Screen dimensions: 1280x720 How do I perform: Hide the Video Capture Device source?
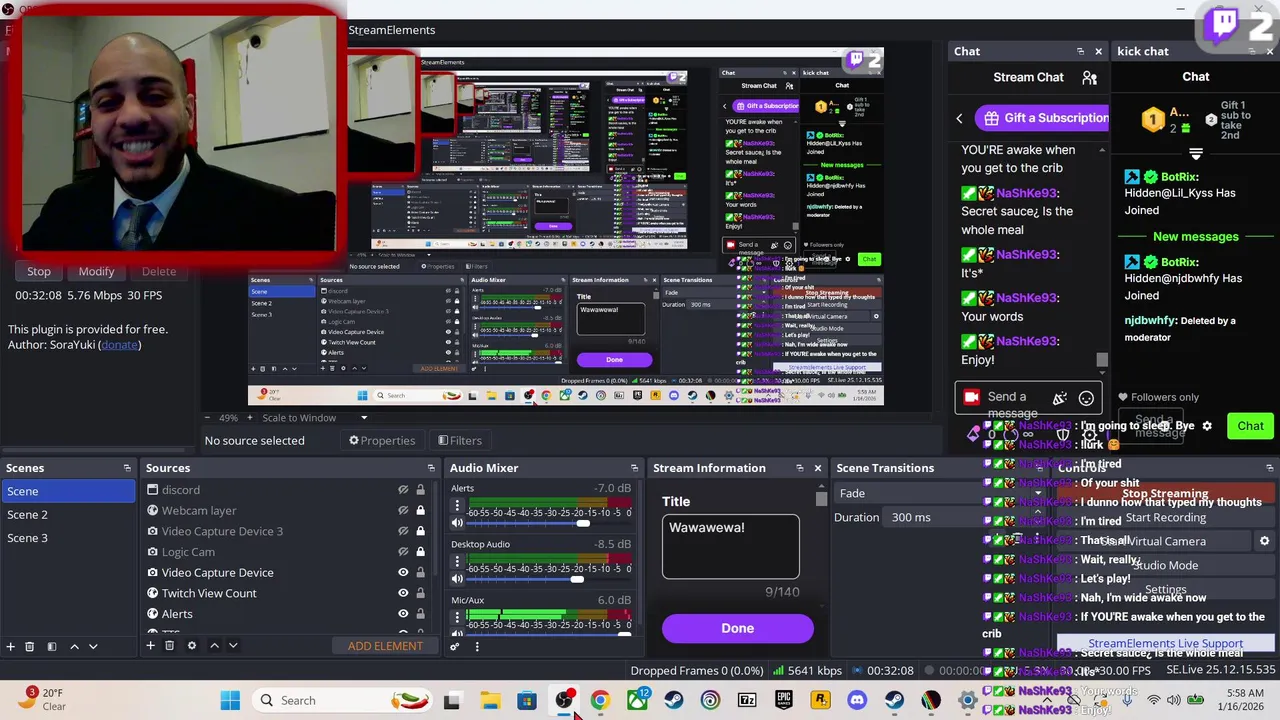click(x=403, y=572)
